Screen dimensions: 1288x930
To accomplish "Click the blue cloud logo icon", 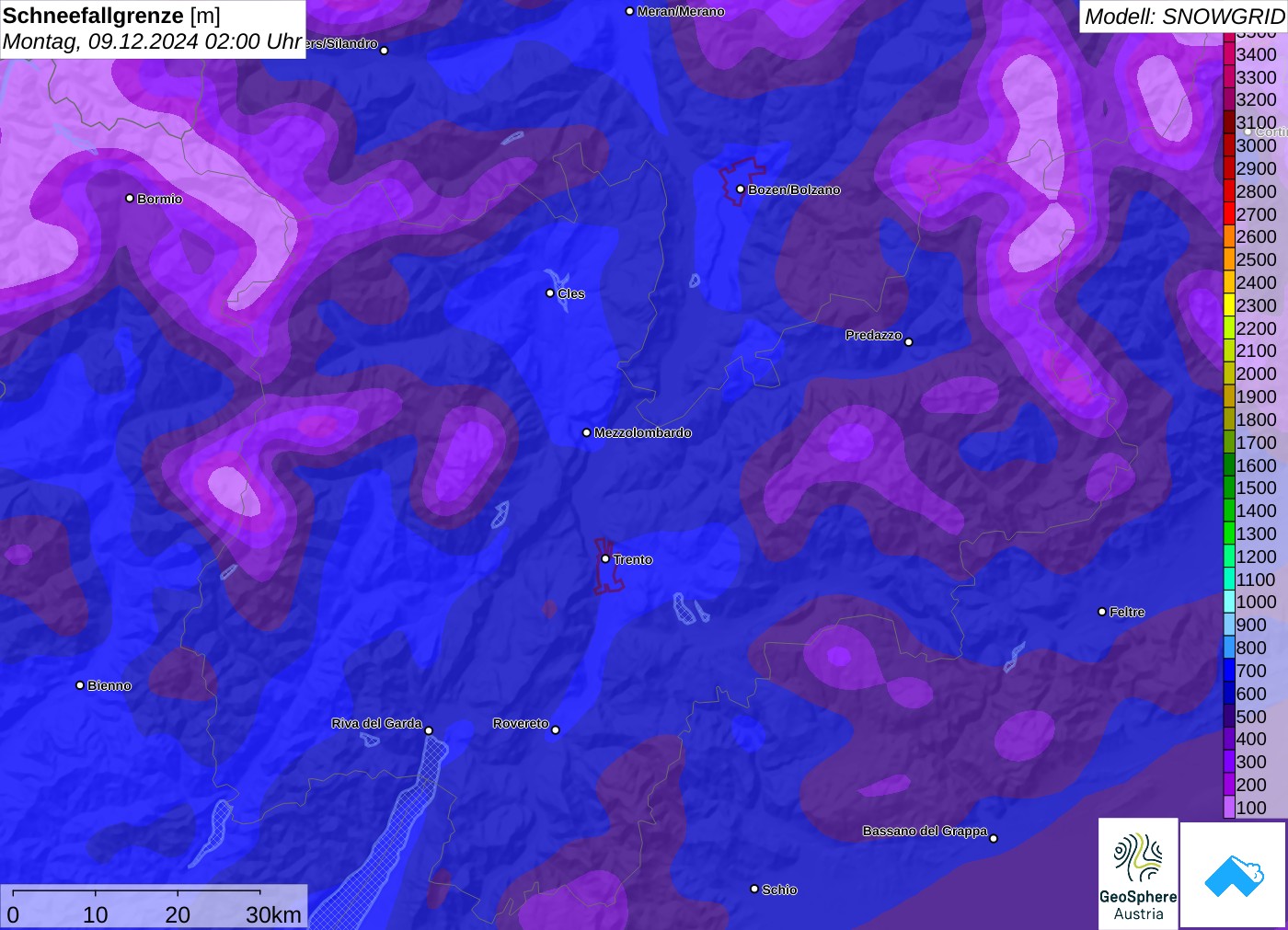I will (1234, 875).
